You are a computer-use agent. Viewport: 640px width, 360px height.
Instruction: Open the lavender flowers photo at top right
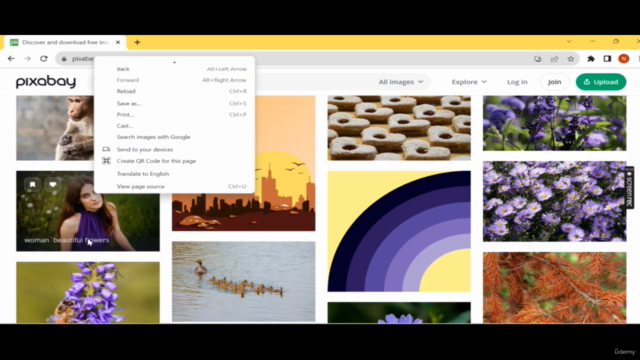pos(554,123)
